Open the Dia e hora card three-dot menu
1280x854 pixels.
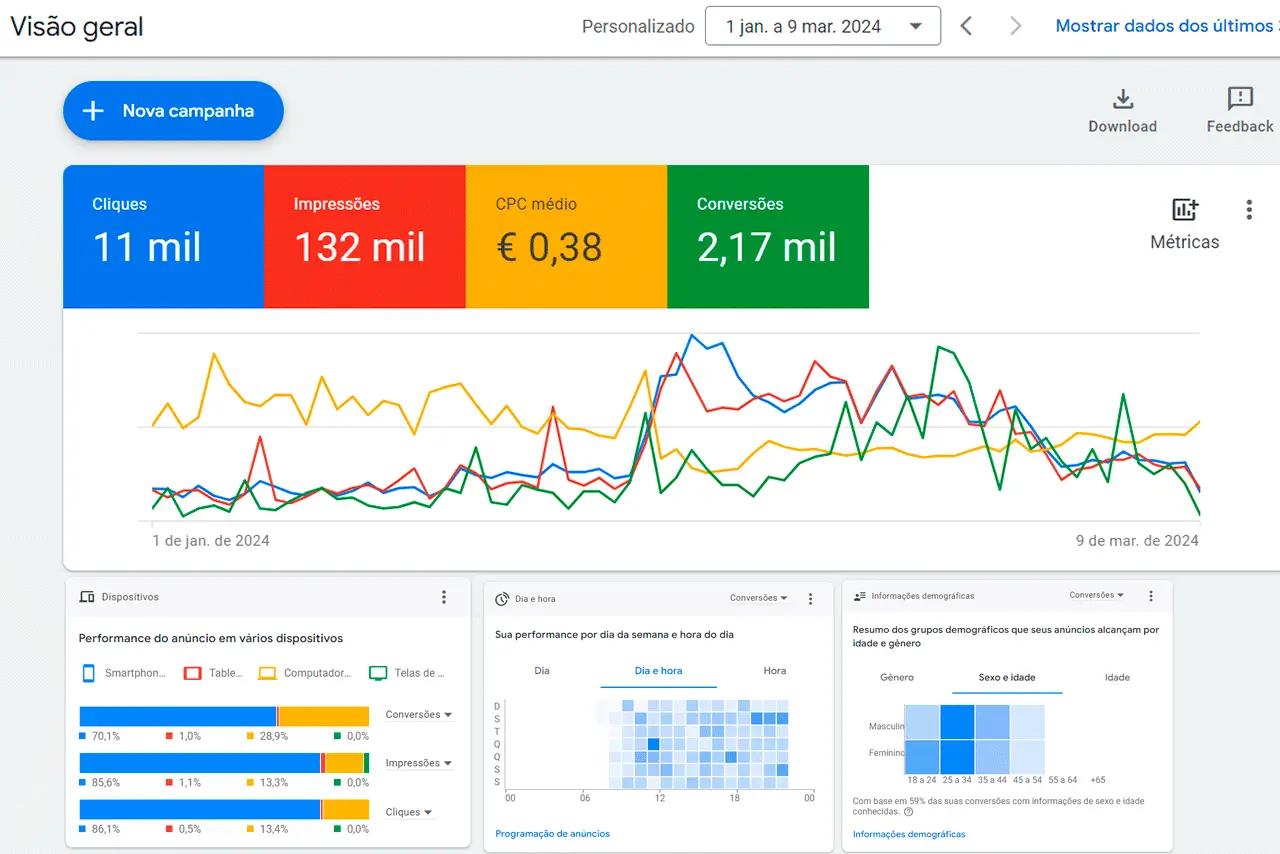[811, 599]
